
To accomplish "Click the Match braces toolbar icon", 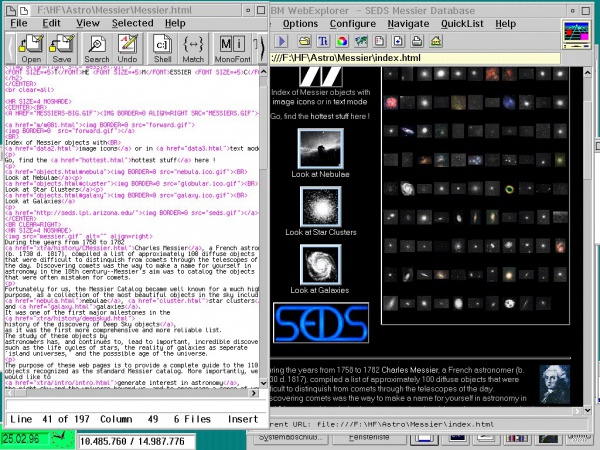I will 194,47.
